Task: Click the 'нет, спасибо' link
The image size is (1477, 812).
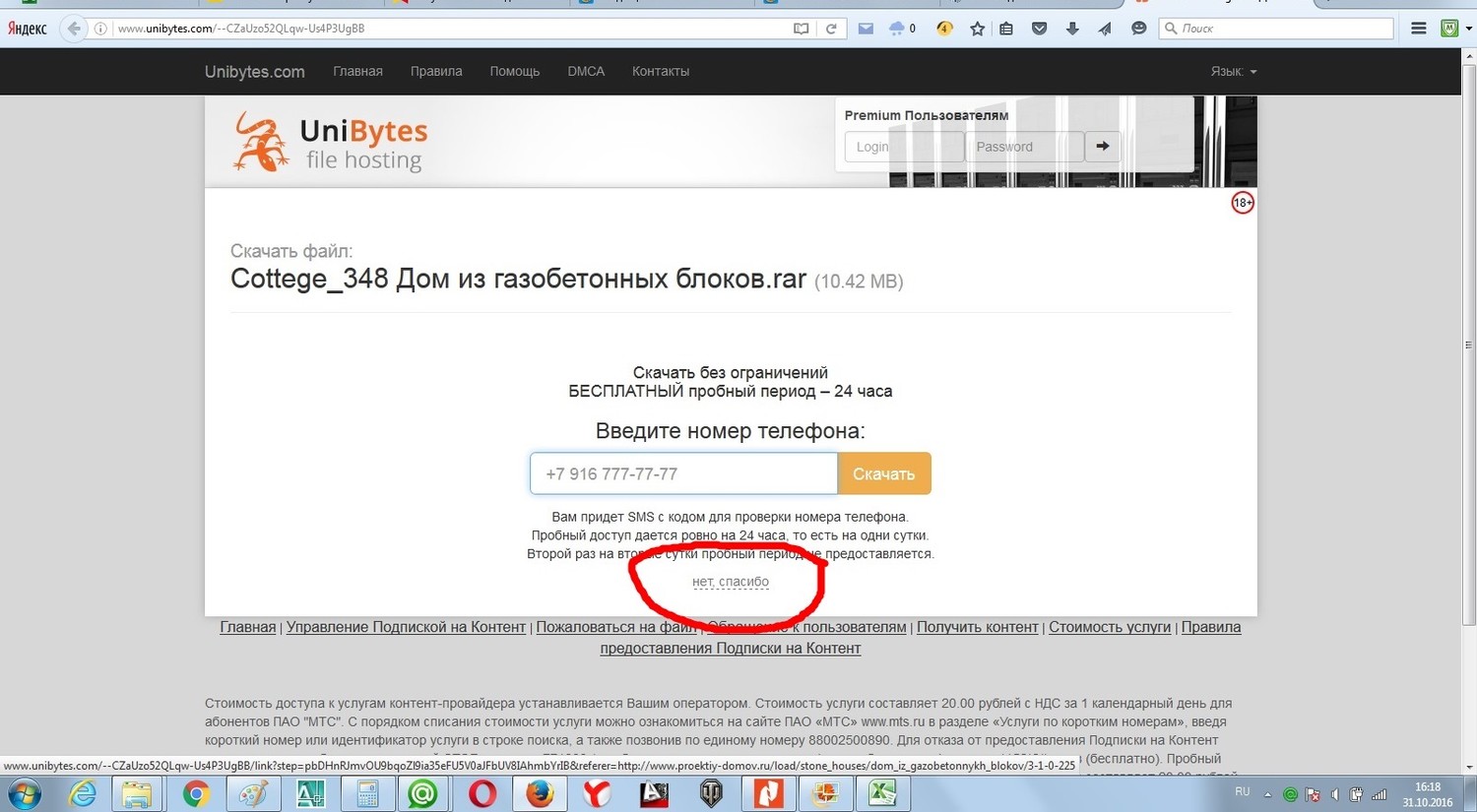Action: 731,582
